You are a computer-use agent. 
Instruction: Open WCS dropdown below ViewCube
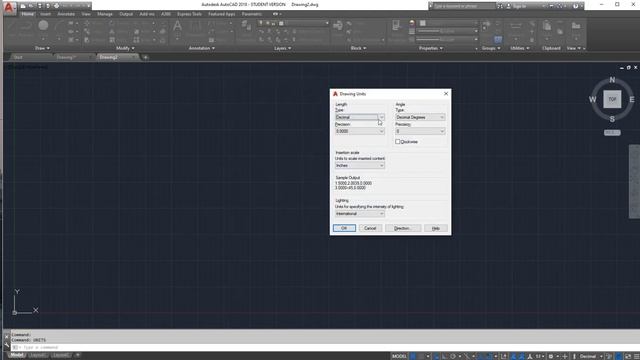pos(612,133)
